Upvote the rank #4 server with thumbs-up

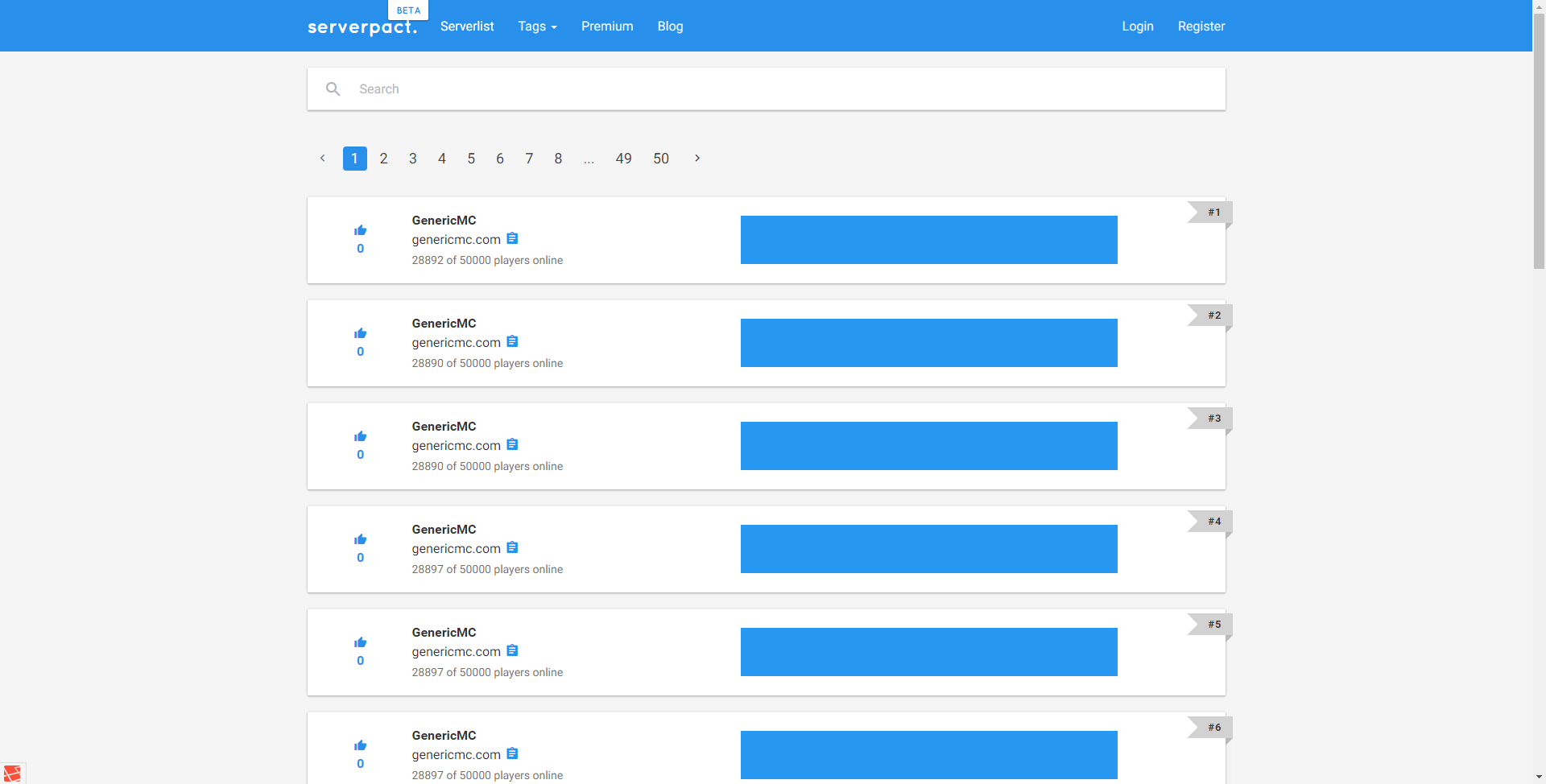click(x=360, y=539)
